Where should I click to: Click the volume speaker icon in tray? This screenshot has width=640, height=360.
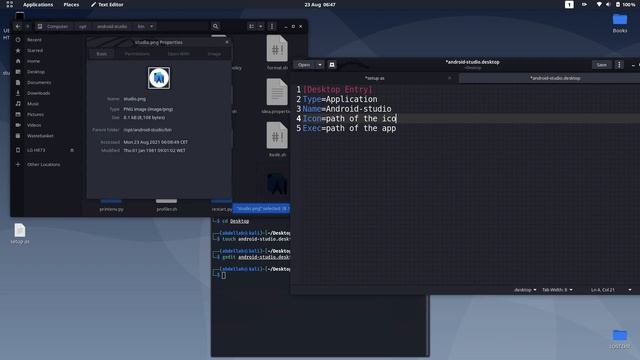608,4
